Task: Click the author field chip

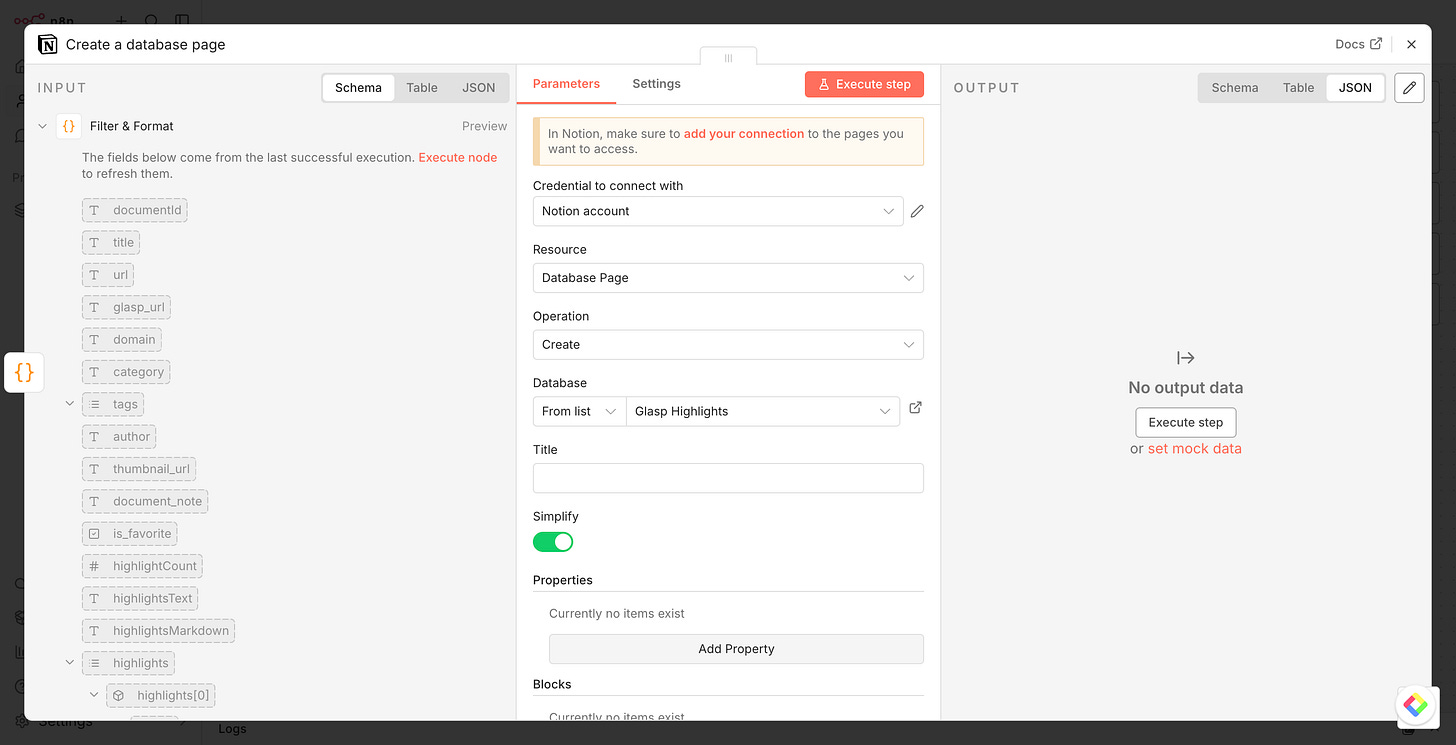Action: click(x=119, y=437)
